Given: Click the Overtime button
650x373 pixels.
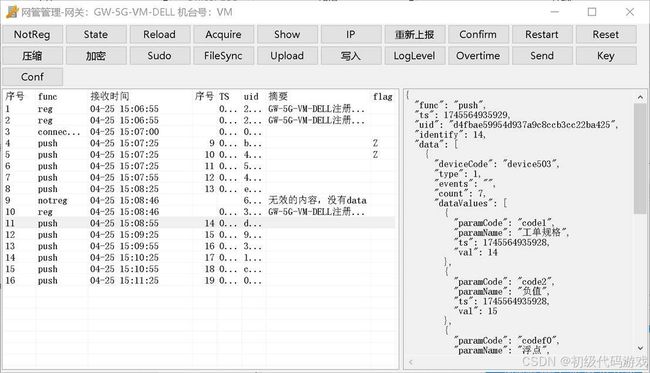Looking at the screenshot, I should (478, 56).
